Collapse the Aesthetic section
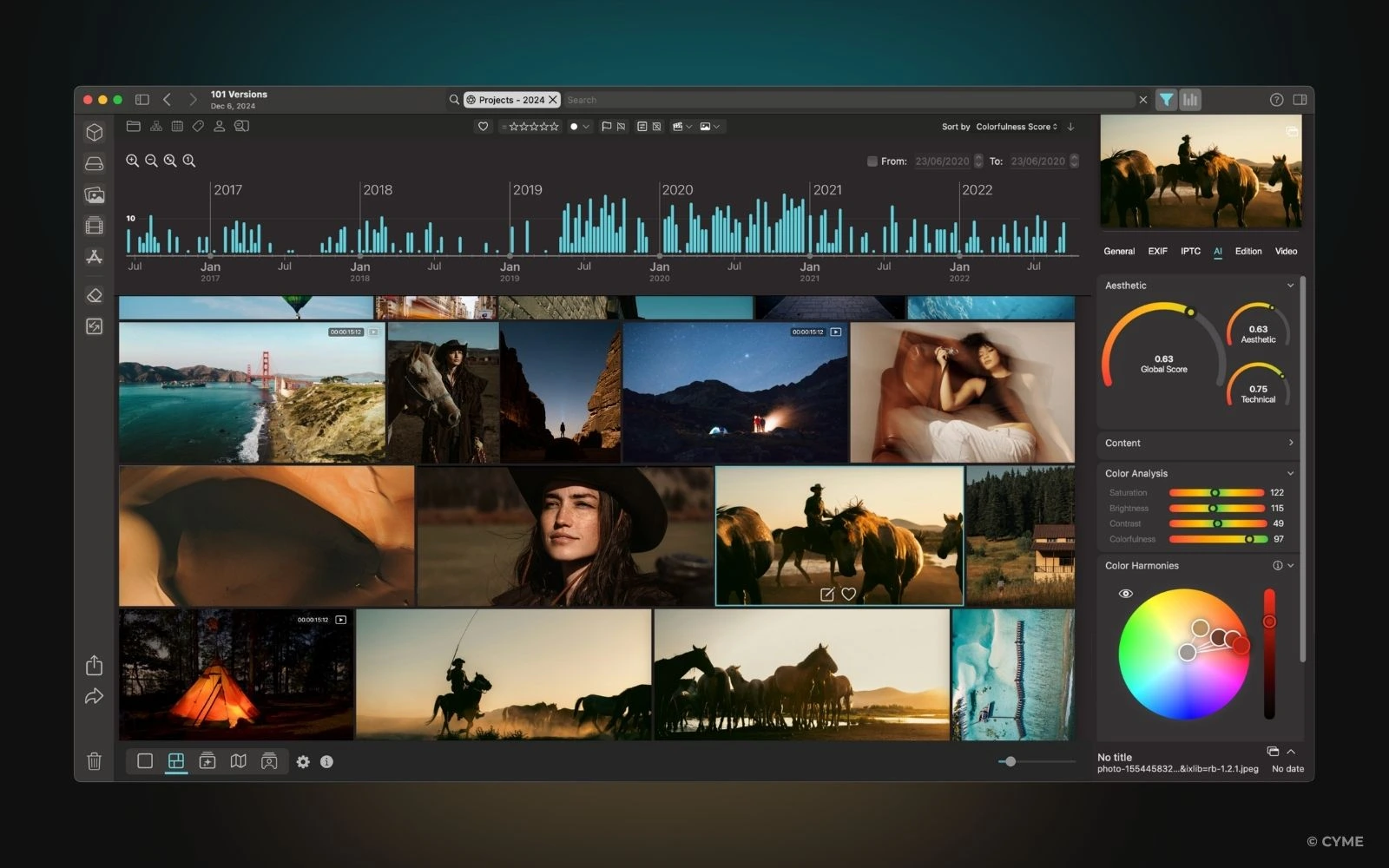 click(x=1290, y=286)
